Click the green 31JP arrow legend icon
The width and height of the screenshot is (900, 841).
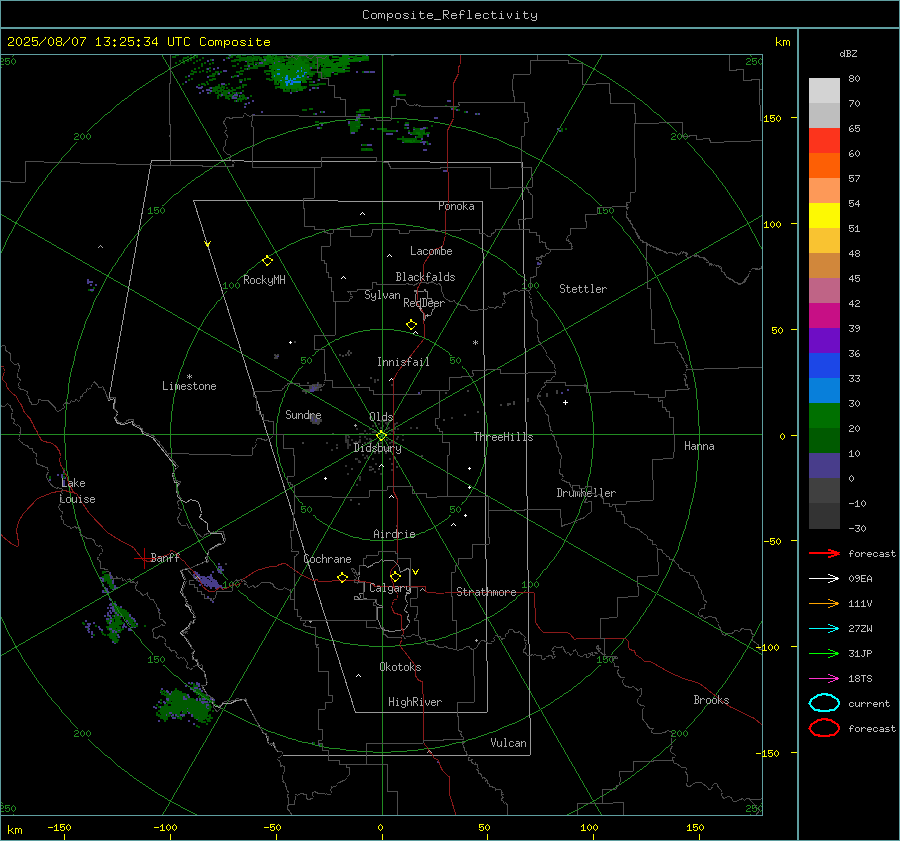point(824,653)
